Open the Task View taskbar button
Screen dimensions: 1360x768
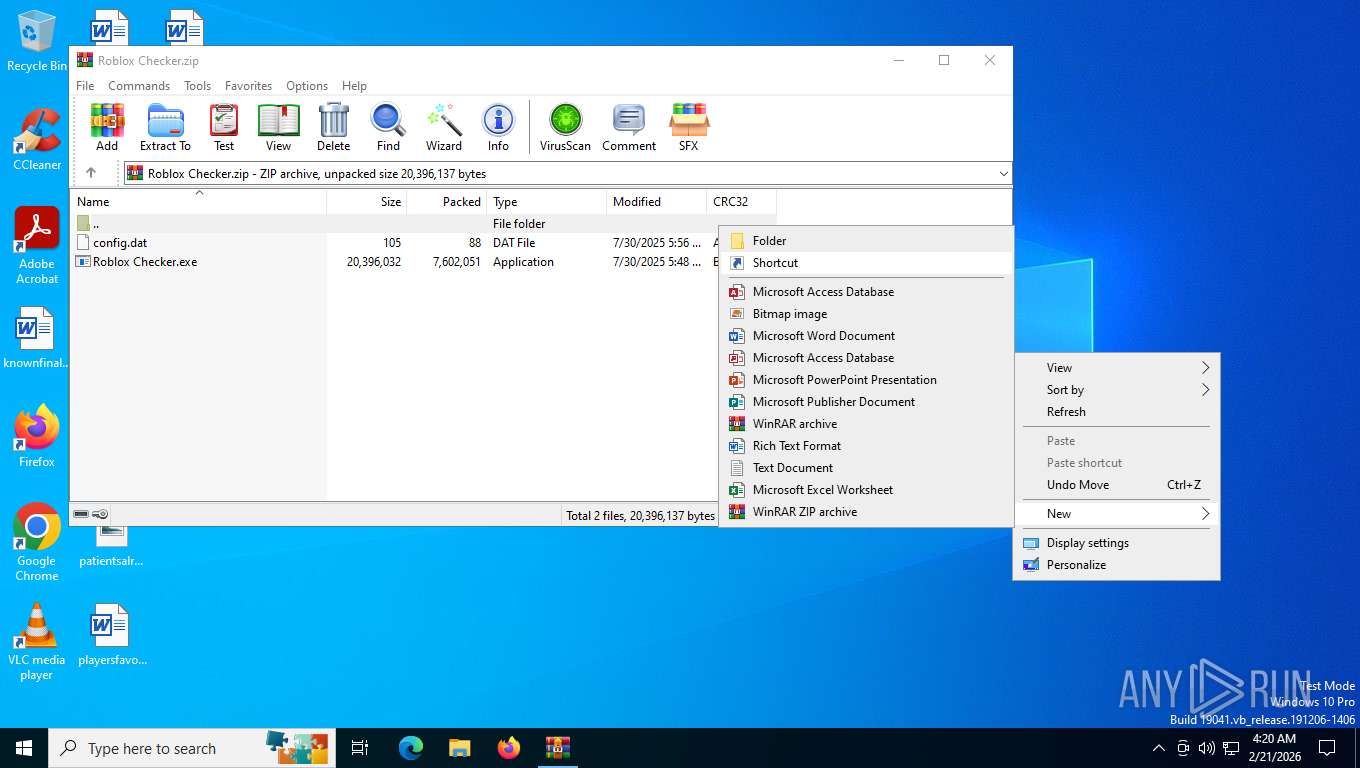[360, 748]
